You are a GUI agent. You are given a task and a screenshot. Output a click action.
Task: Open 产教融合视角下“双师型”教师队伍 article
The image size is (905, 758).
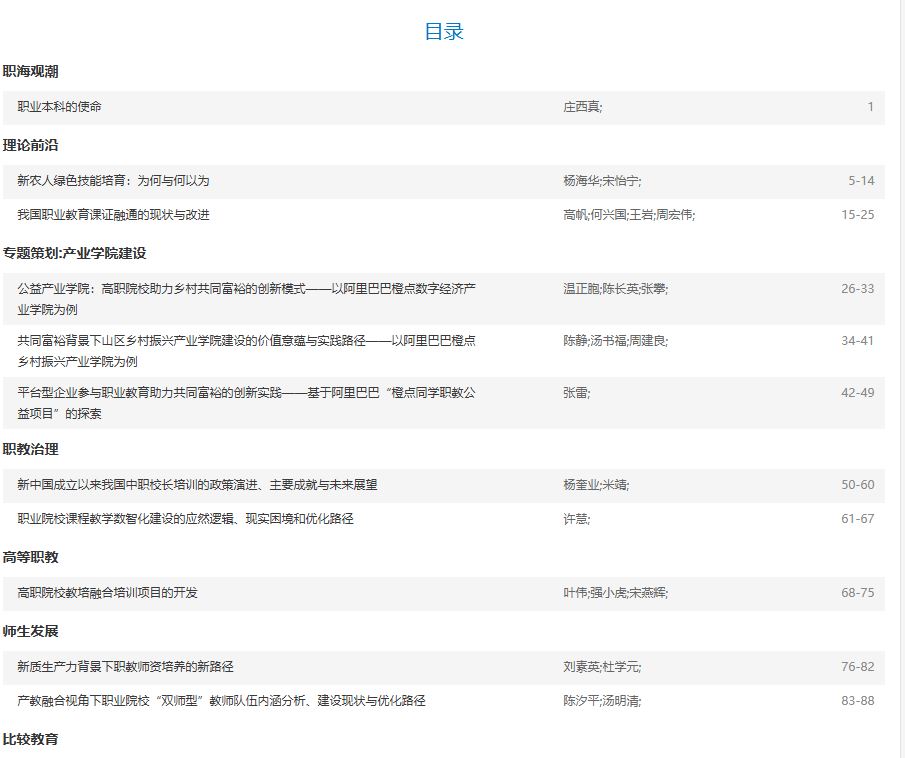[x=221, y=701]
